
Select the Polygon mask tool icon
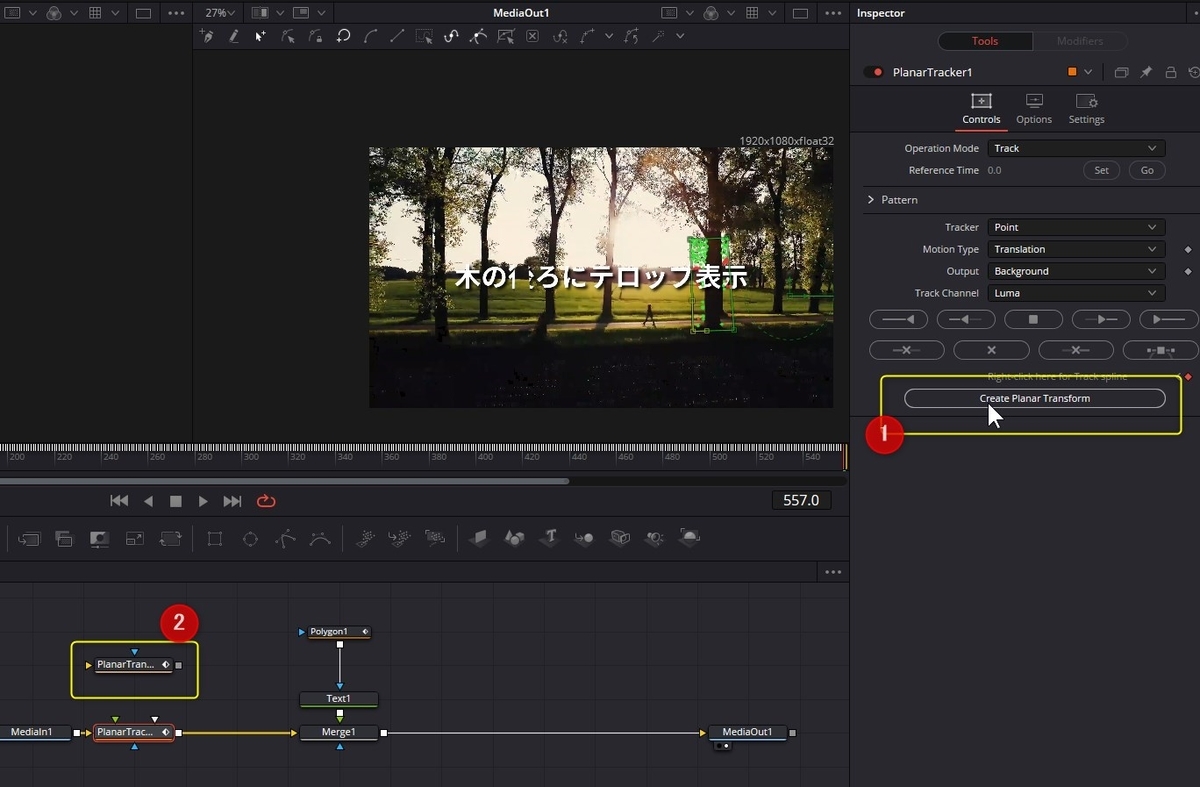tap(285, 539)
